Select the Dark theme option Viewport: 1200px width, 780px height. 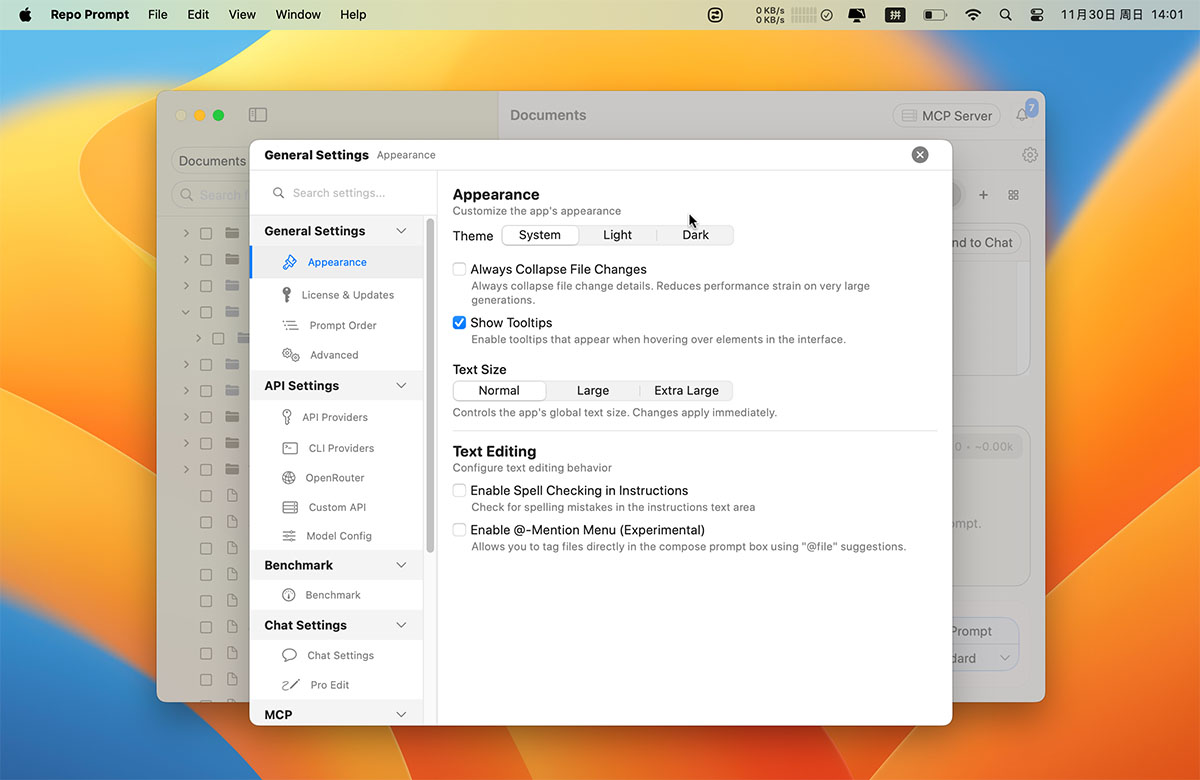tap(695, 235)
